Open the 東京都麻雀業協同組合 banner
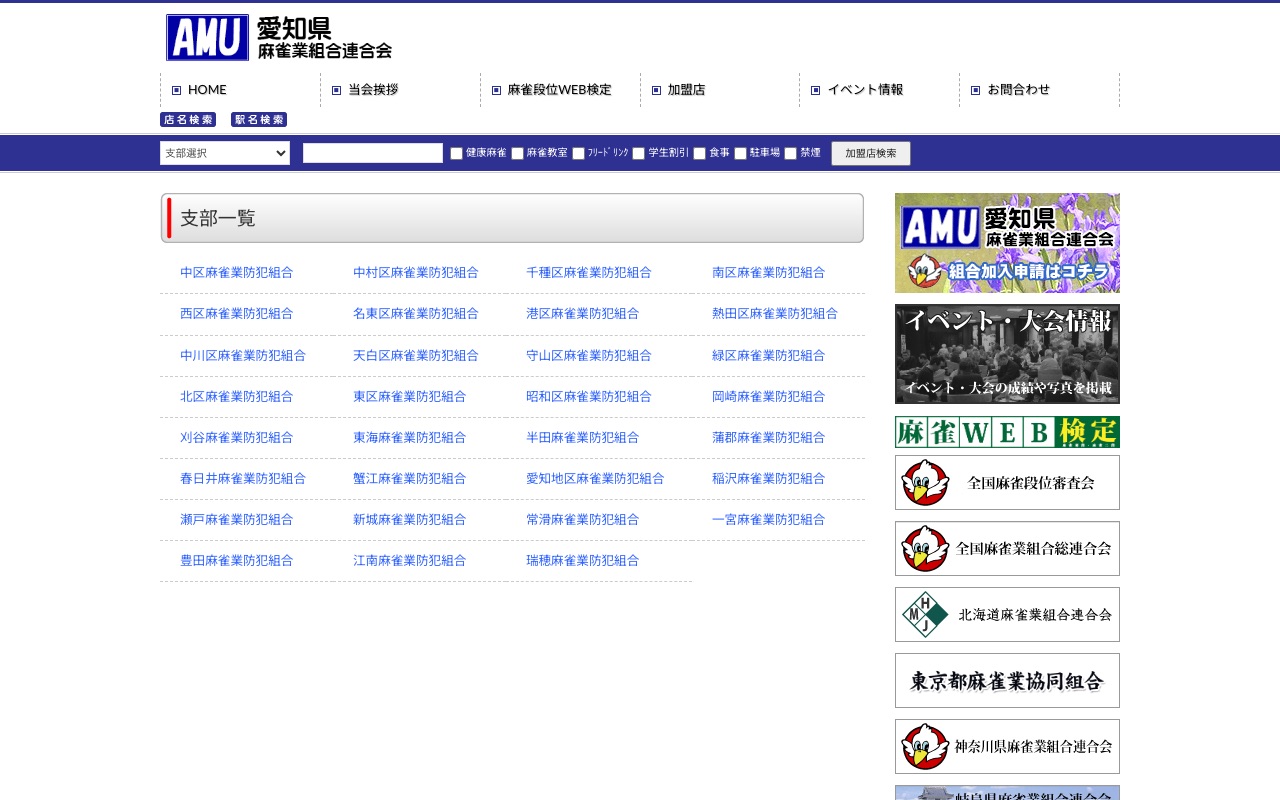The height and width of the screenshot is (800, 1280). point(1007,680)
